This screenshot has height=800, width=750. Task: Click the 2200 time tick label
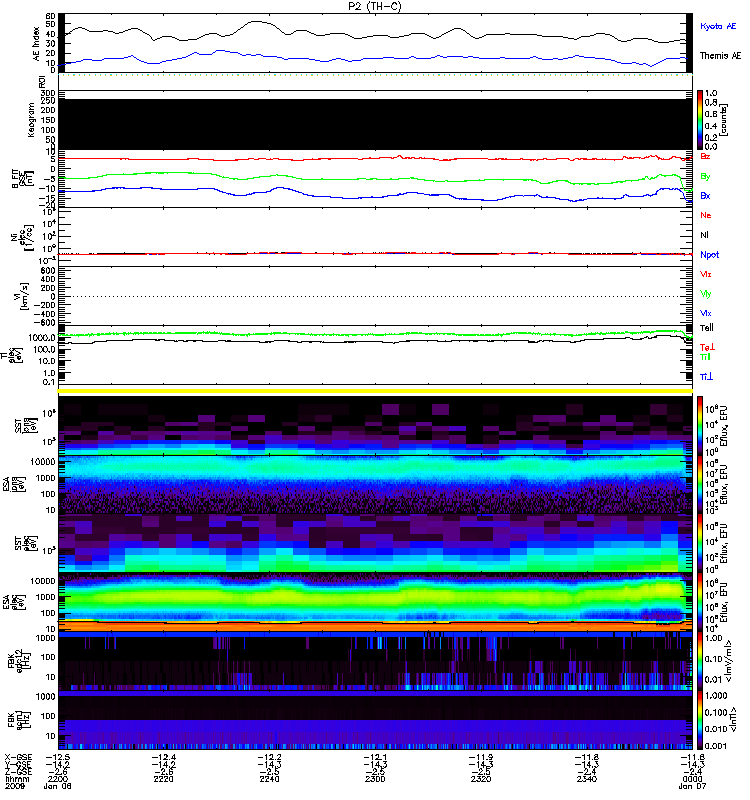pos(58,779)
